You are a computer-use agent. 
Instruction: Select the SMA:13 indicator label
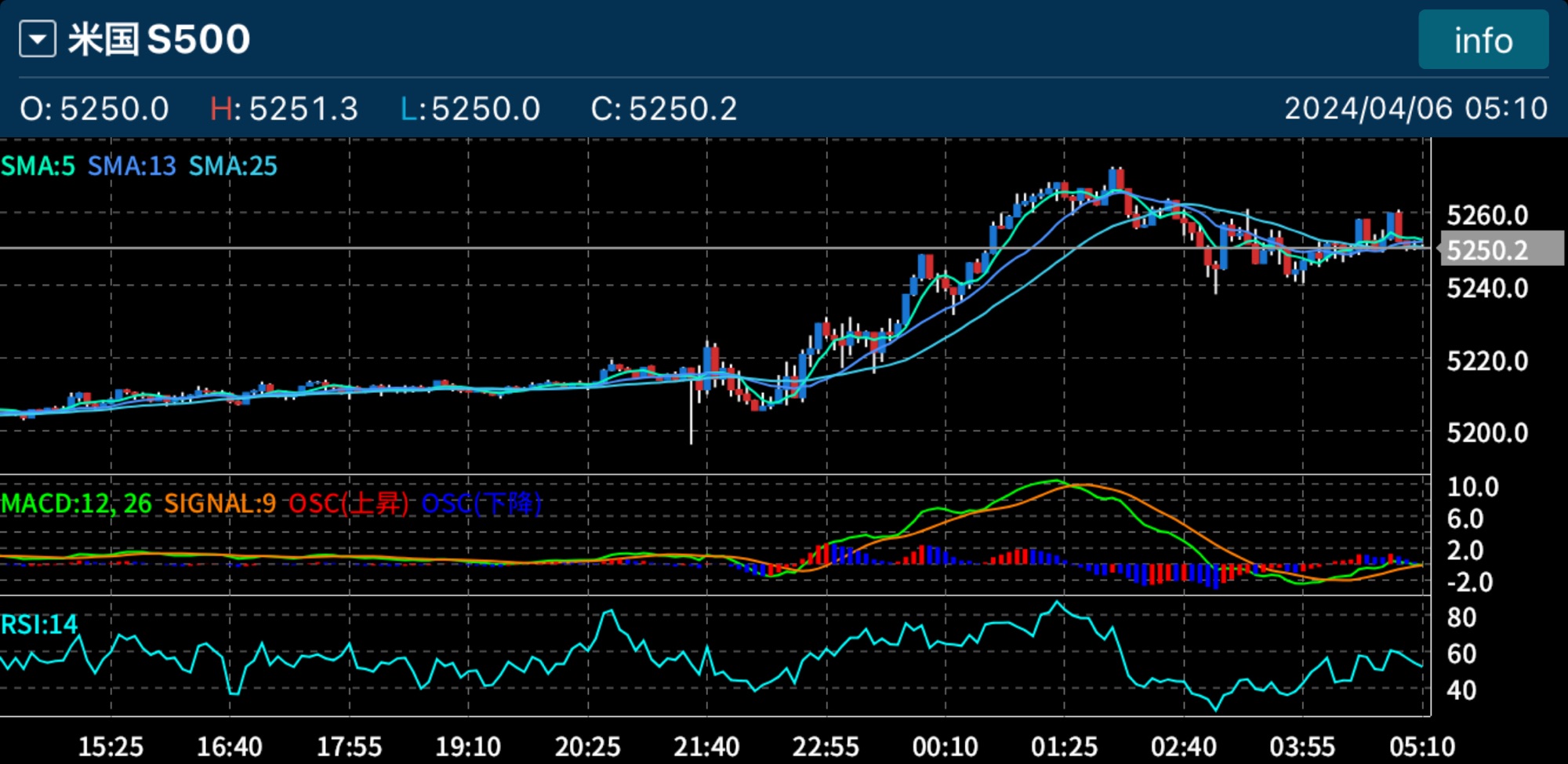132,166
